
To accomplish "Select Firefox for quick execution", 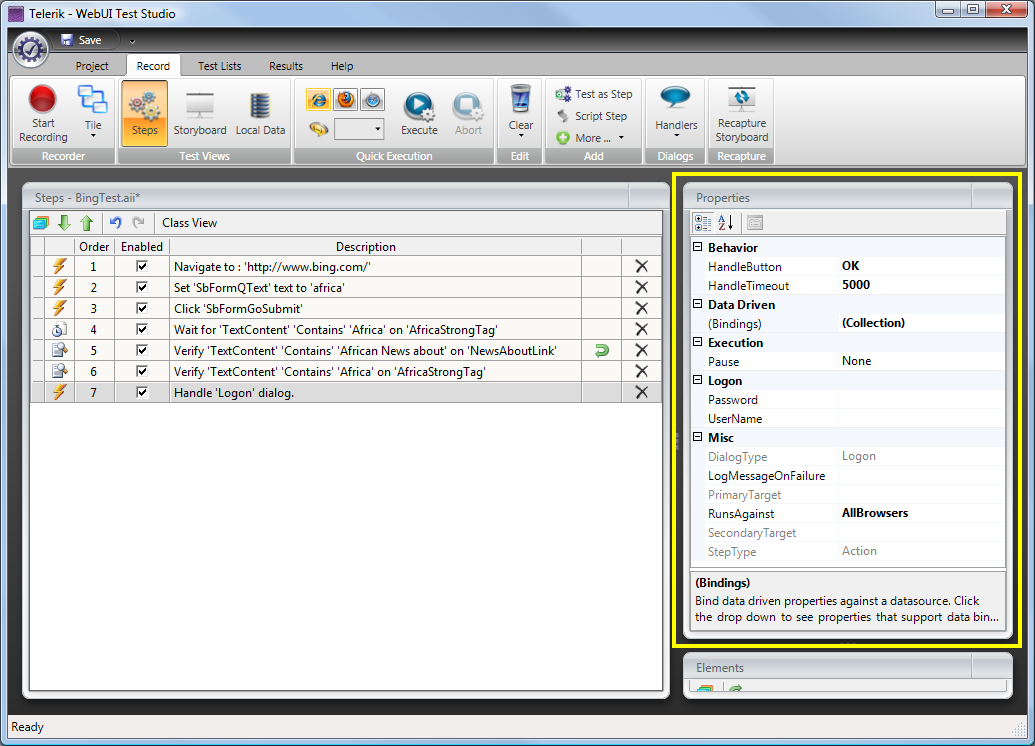I will pos(346,100).
